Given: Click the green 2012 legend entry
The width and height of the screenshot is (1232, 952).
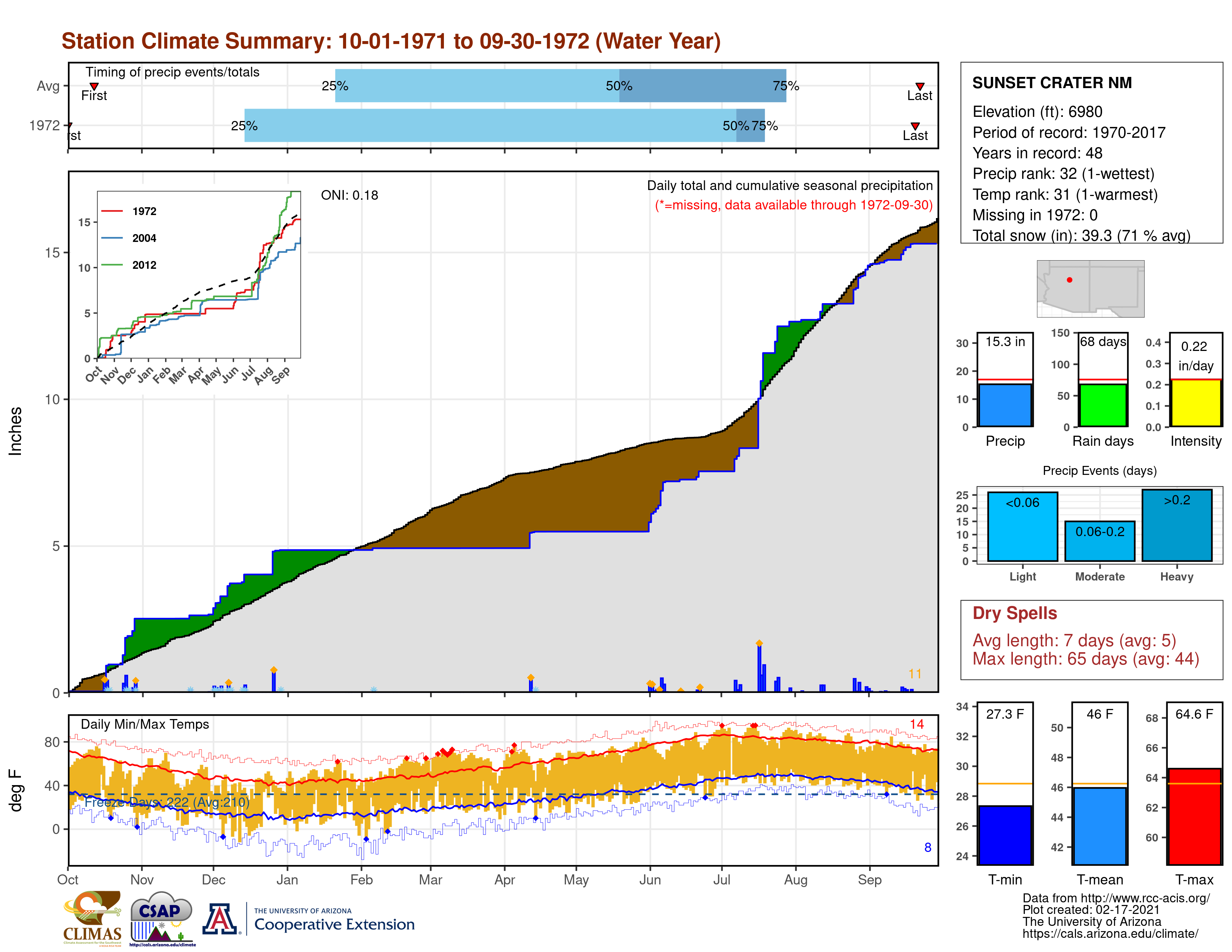Looking at the screenshot, I should point(144,265).
